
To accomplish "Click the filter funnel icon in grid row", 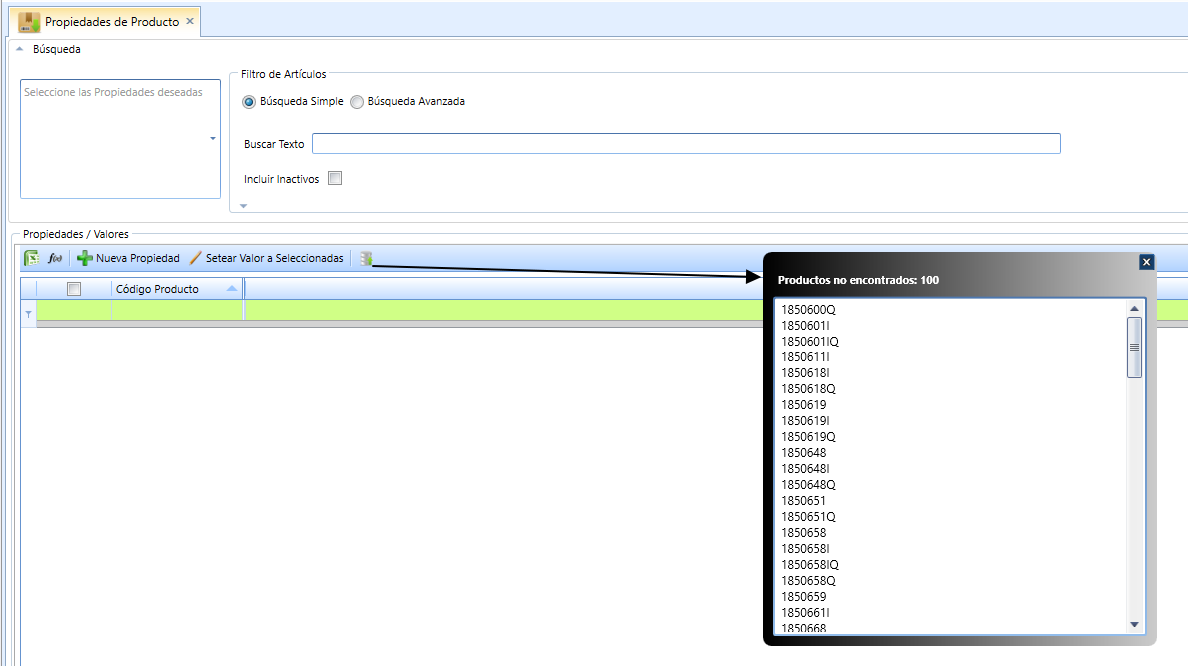I will point(28,314).
